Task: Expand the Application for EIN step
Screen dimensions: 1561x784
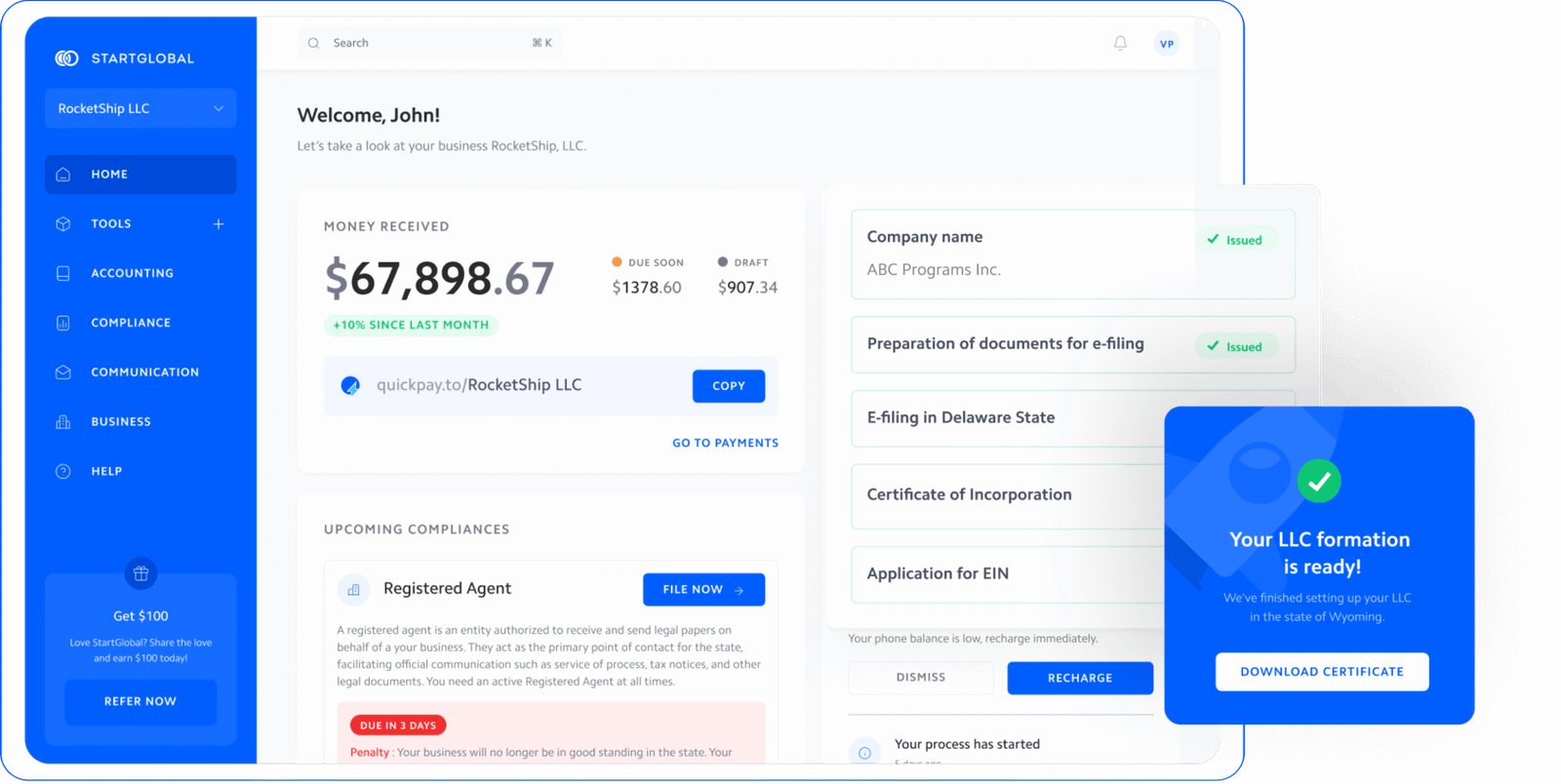Action: [1005, 573]
